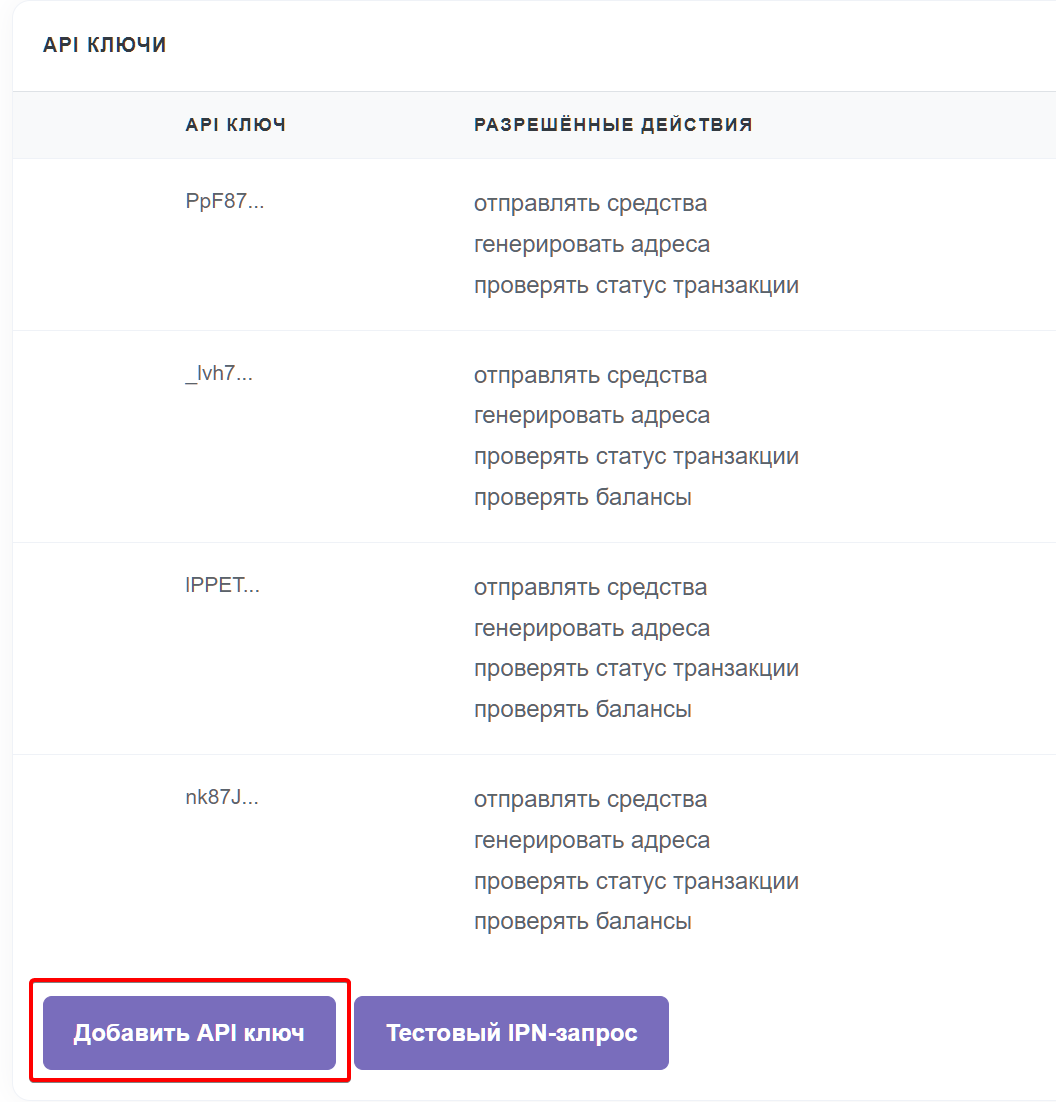This screenshot has height=1102, width=1056.
Task: Click "проверять балансы" for key nk87J
Action: coord(583,922)
